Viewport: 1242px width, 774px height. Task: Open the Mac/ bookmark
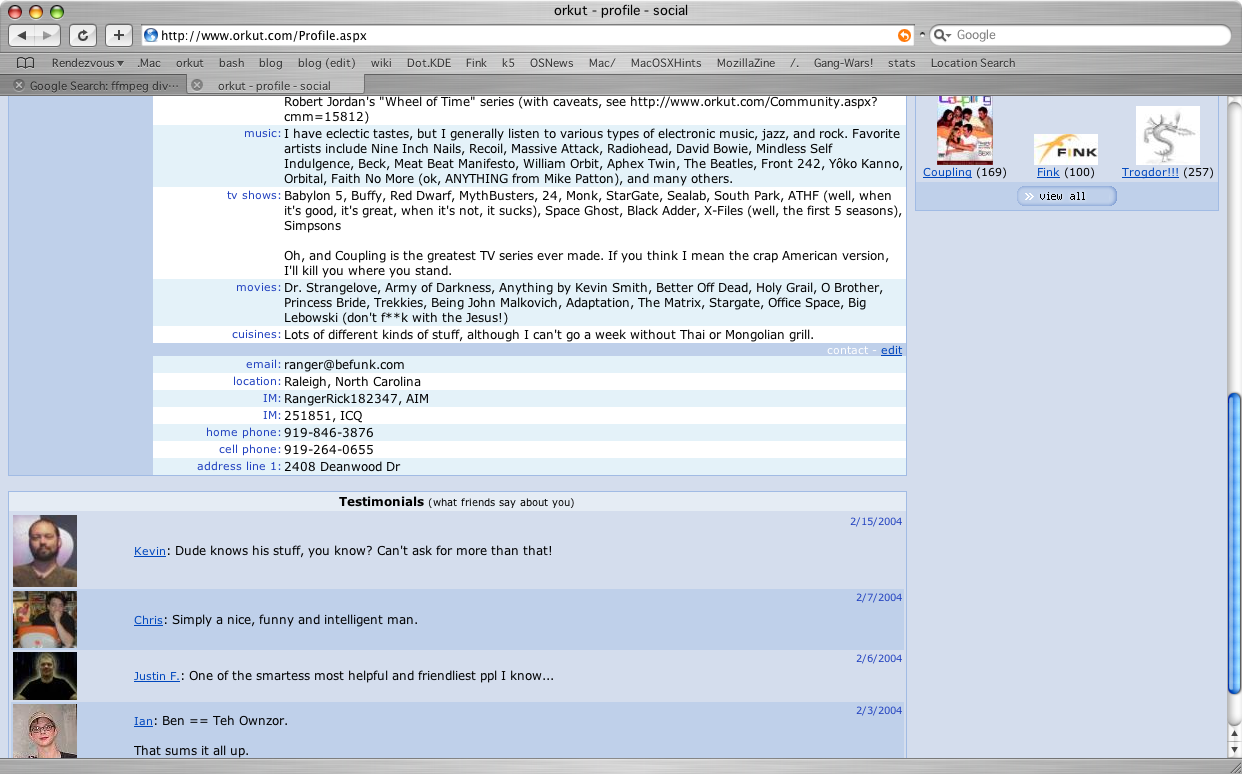602,63
